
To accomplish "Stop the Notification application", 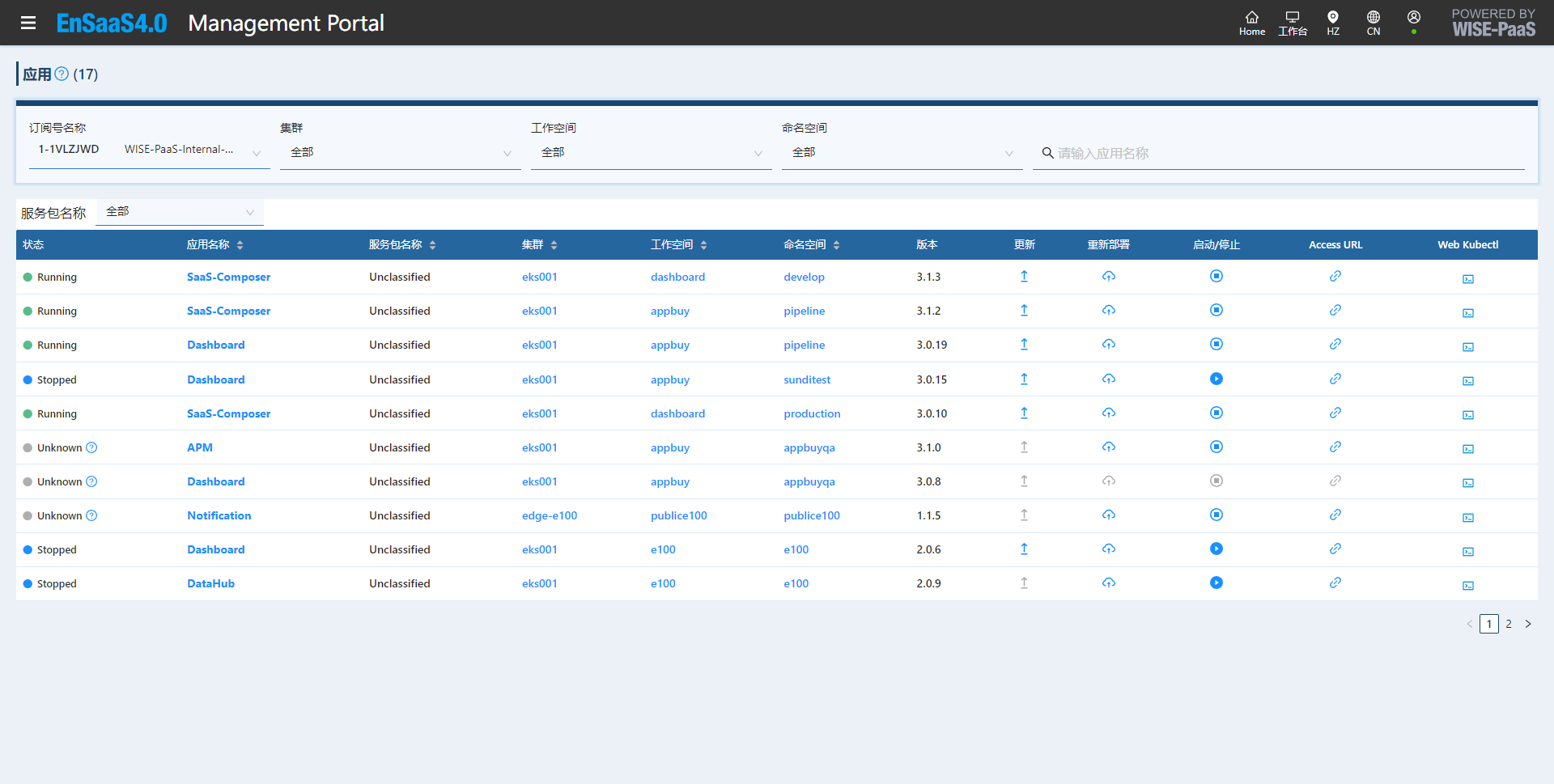I will pyautogui.click(x=1216, y=515).
